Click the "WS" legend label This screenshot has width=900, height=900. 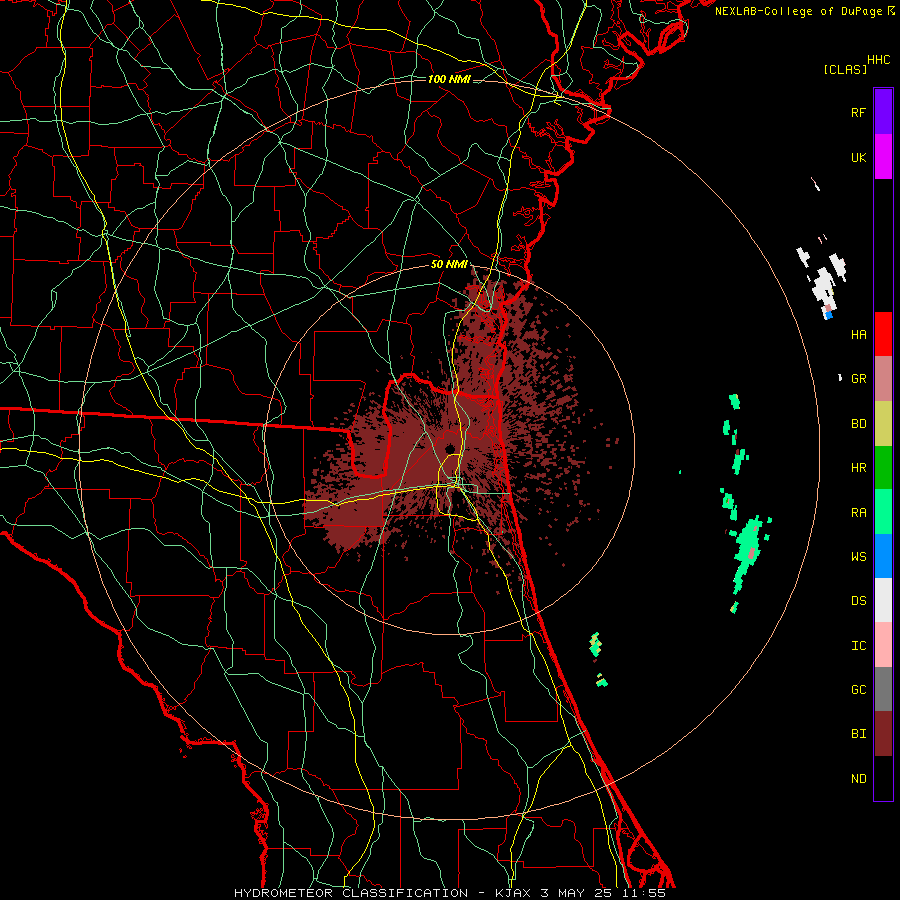tap(858, 557)
